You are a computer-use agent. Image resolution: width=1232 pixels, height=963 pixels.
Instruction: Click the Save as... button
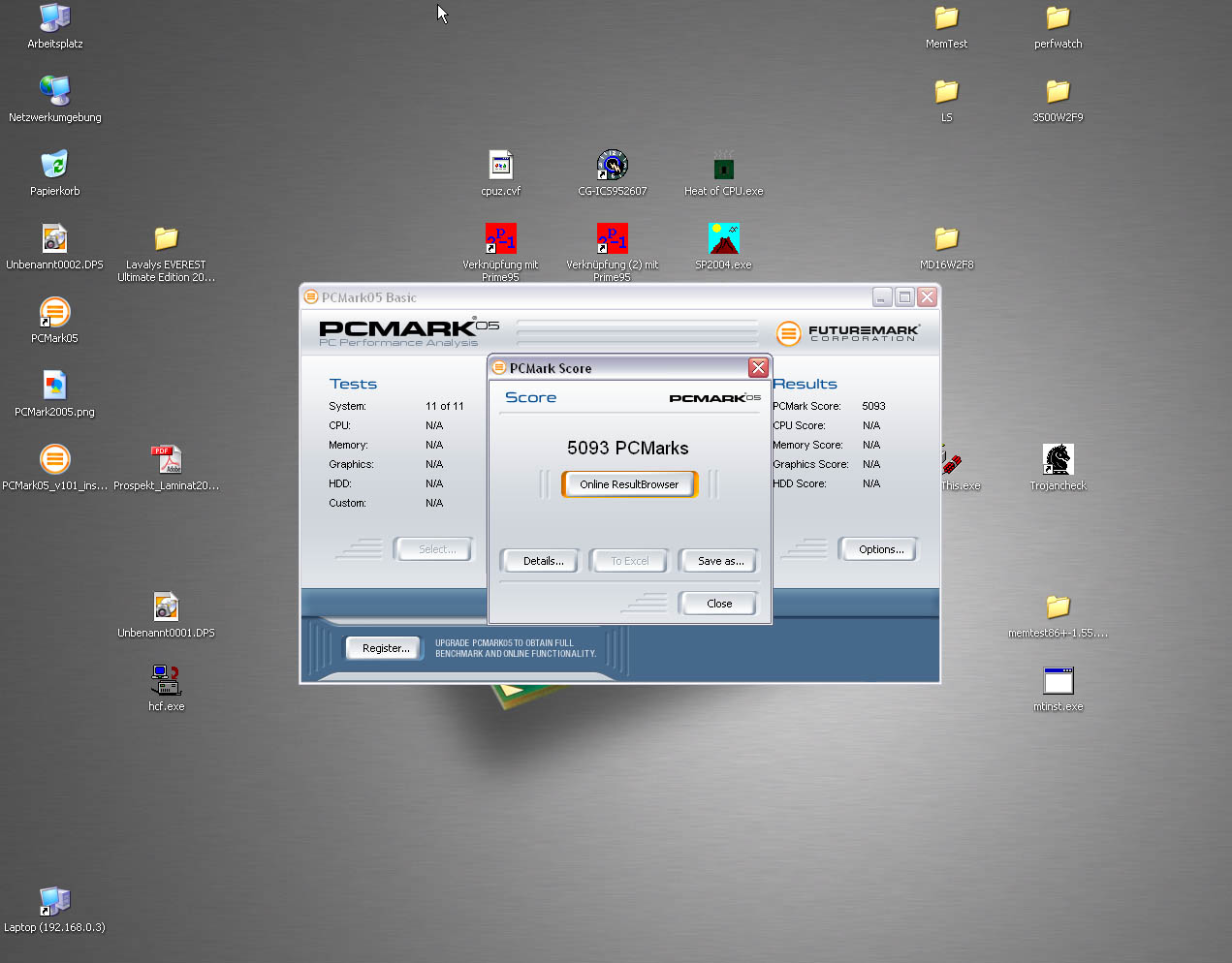point(721,561)
